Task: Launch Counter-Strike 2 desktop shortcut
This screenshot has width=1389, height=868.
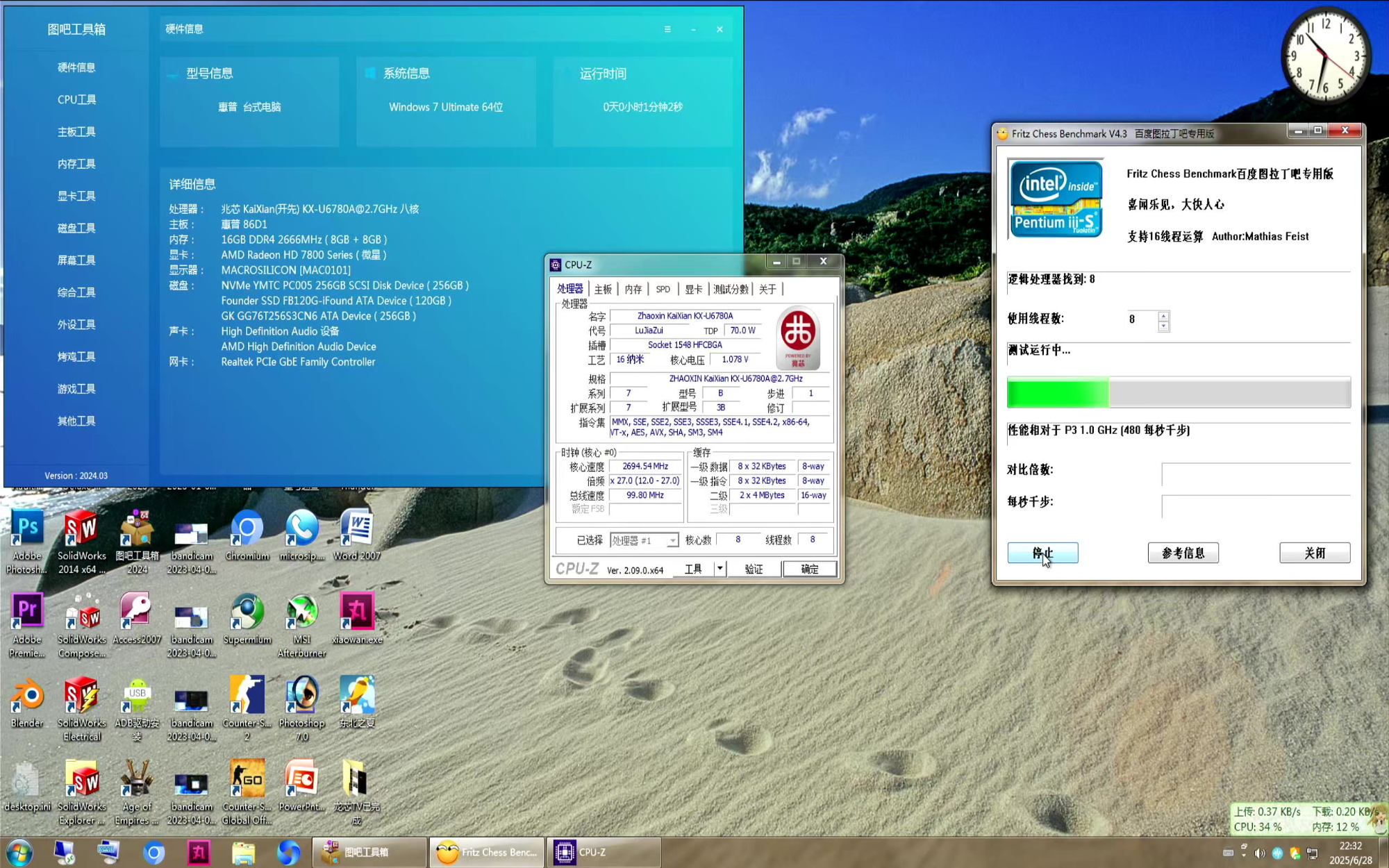Action: tap(247, 708)
